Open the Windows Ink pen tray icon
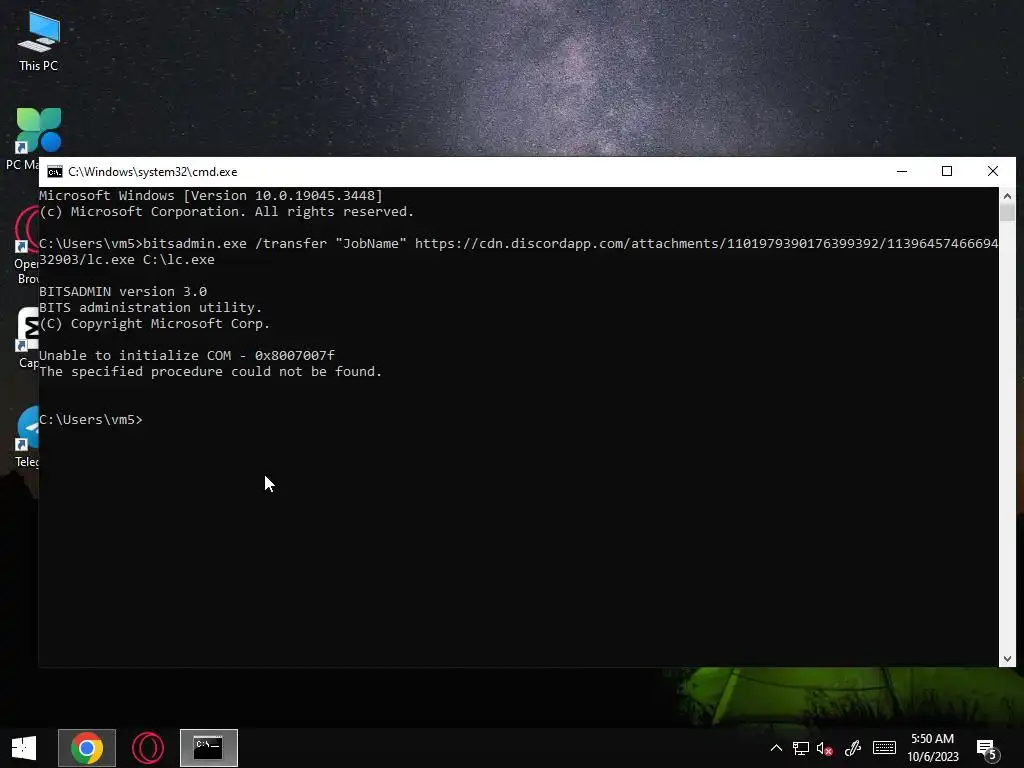The width and height of the screenshot is (1024, 768). (852, 748)
